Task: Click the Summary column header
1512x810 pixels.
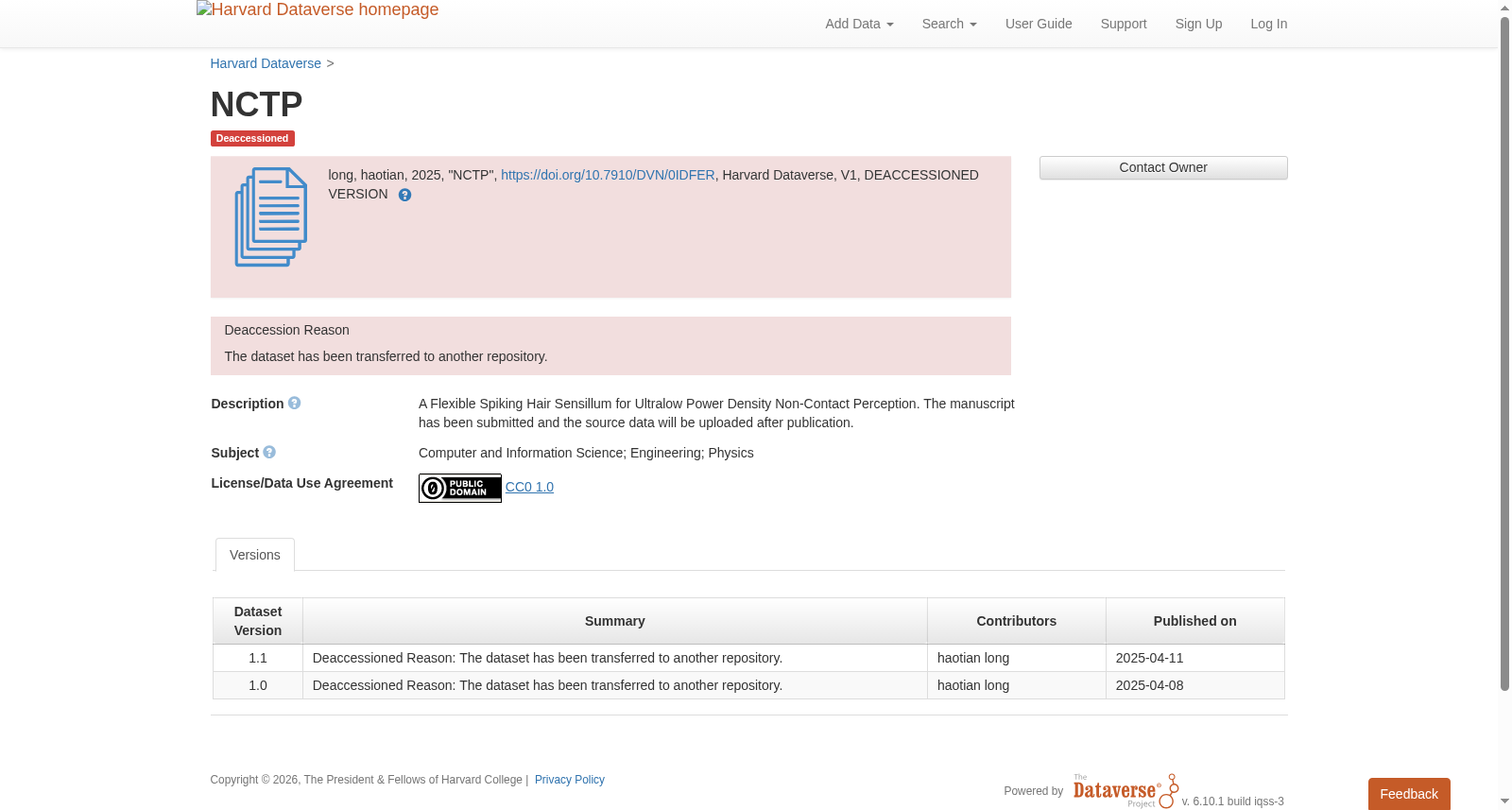Action: [615, 621]
